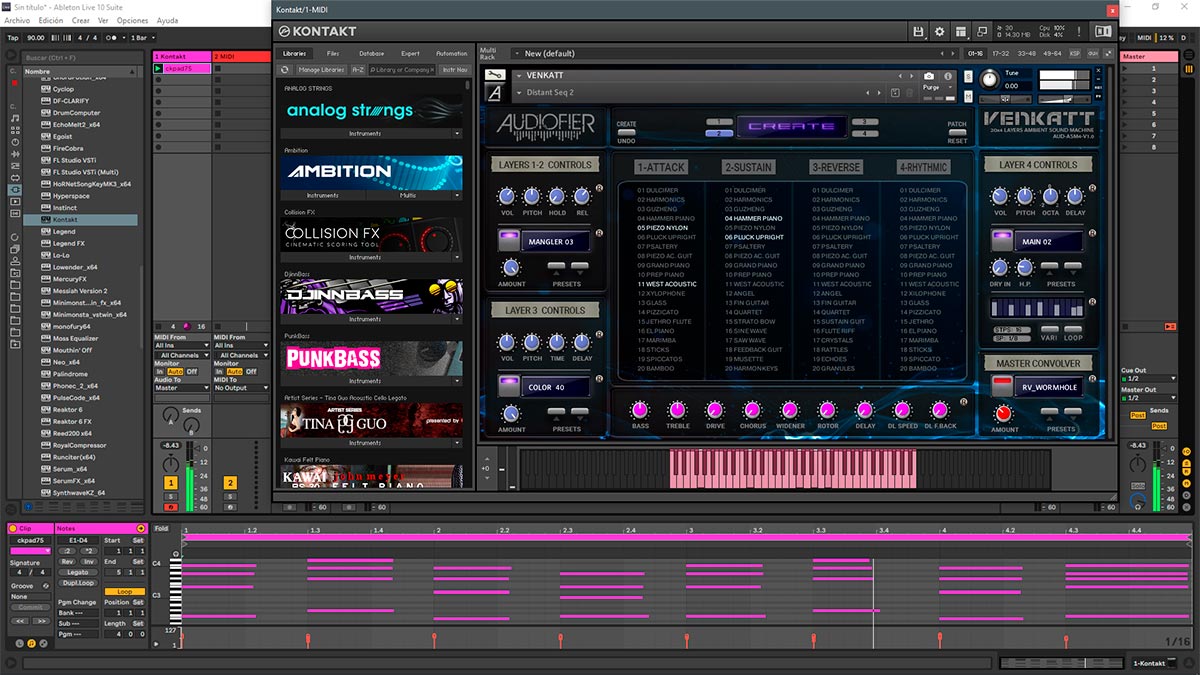The width and height of the screenshot is (1200, 675).
Task: Click the CREATE display button
Action: pyautogui.click(x=792, y=127)
